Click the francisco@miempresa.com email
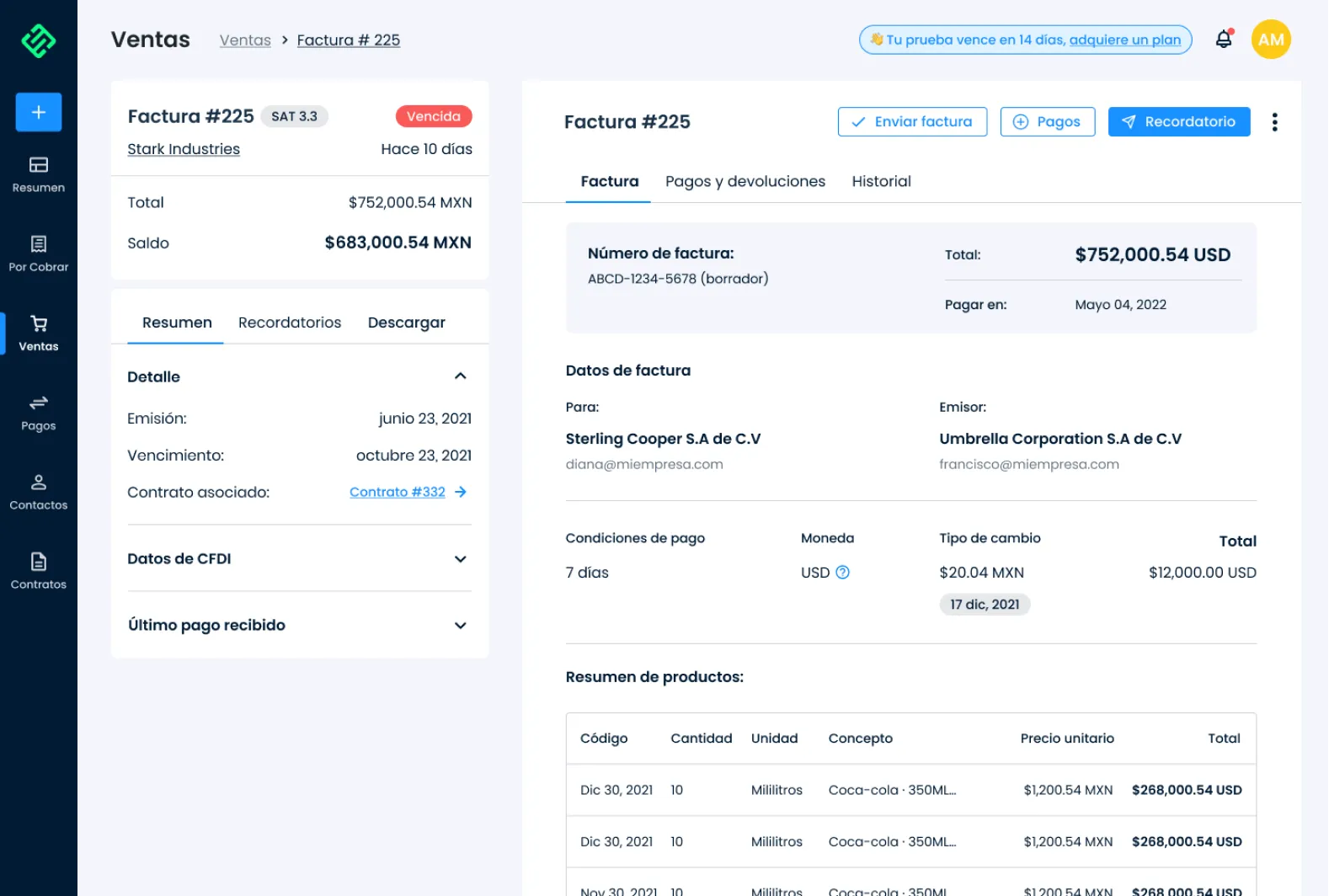Image resolution: width=1329 pixels, height=896 pixels. click(x=1029, y=464)
